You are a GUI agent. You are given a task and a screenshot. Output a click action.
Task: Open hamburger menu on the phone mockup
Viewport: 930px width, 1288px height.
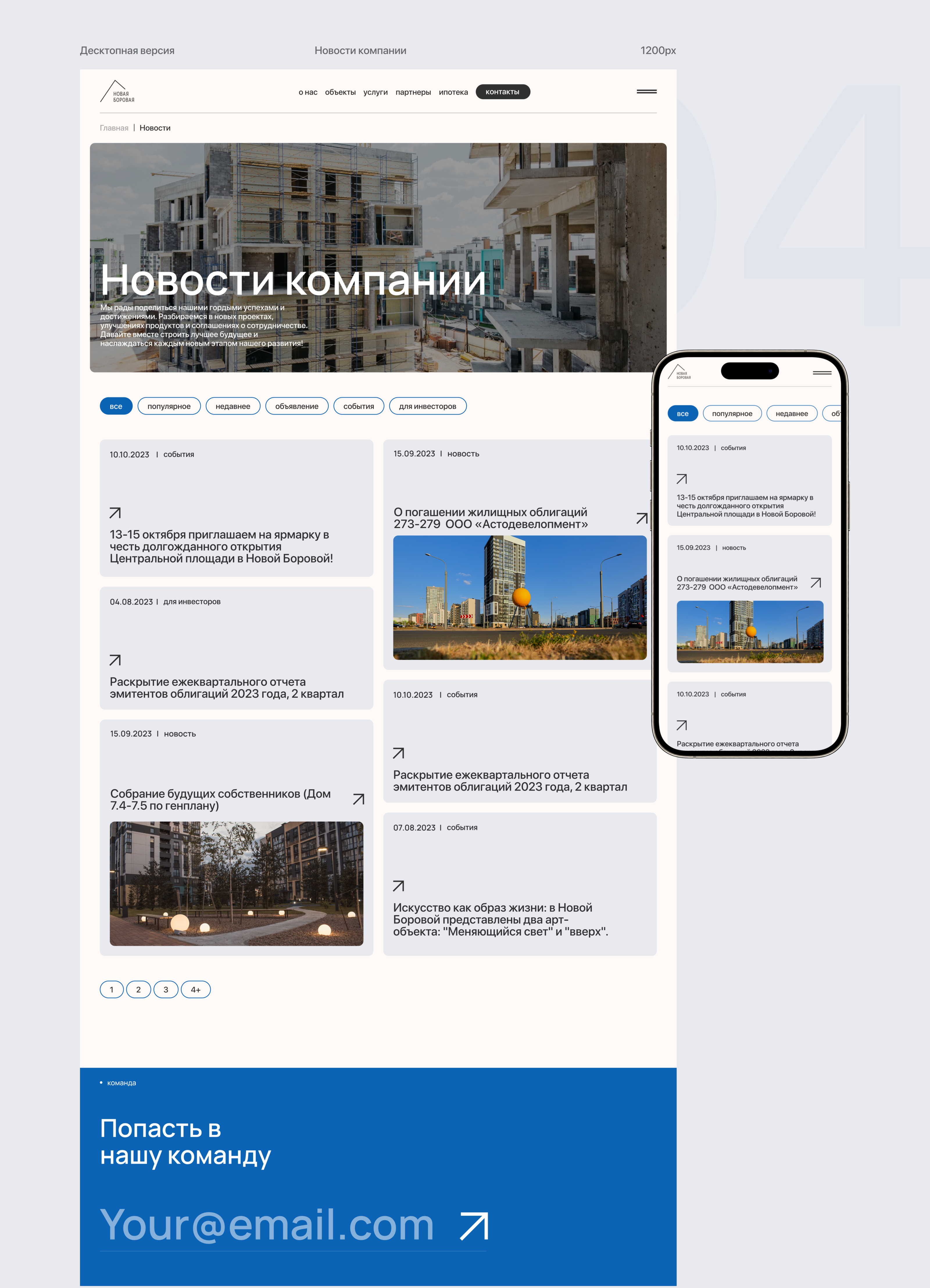click(822, 372)
